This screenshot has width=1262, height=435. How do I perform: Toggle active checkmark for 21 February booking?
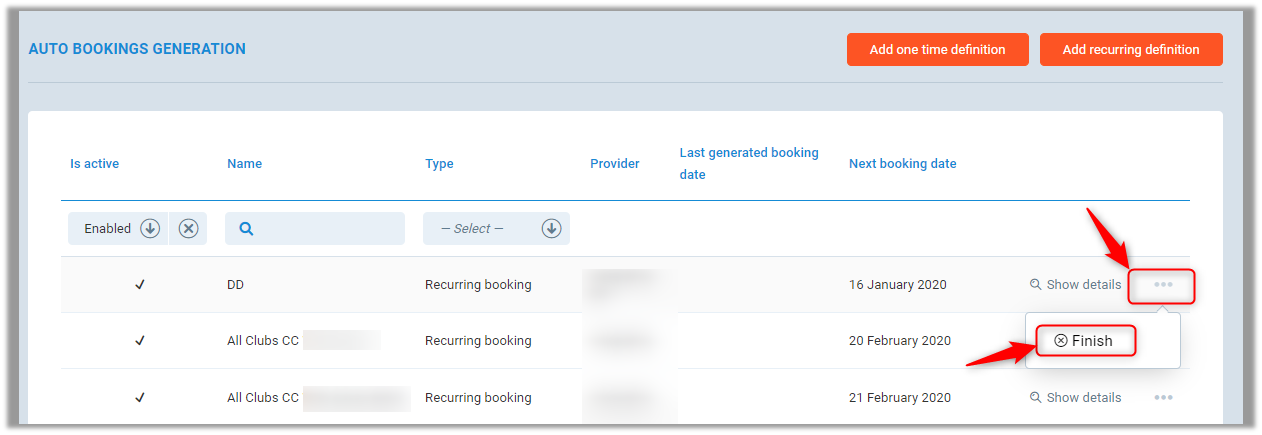(140, 398)
